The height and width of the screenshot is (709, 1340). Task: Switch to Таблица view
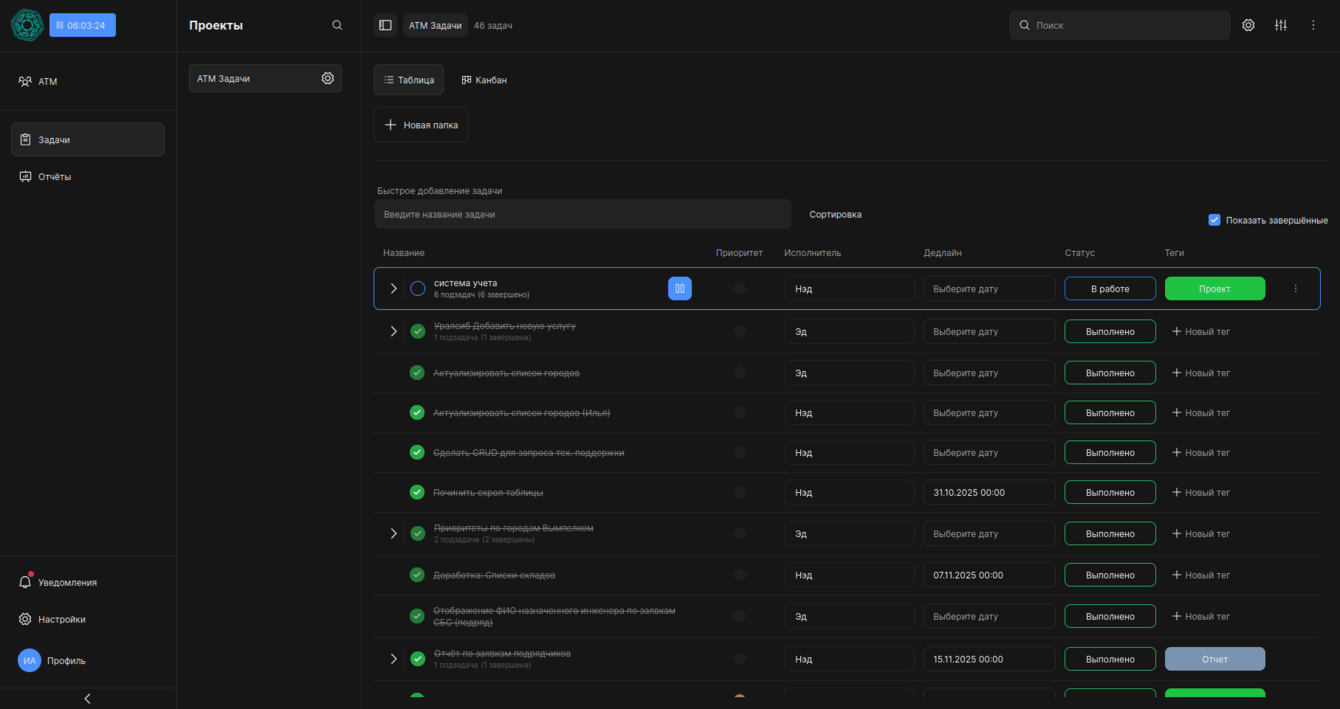(409, 80)
